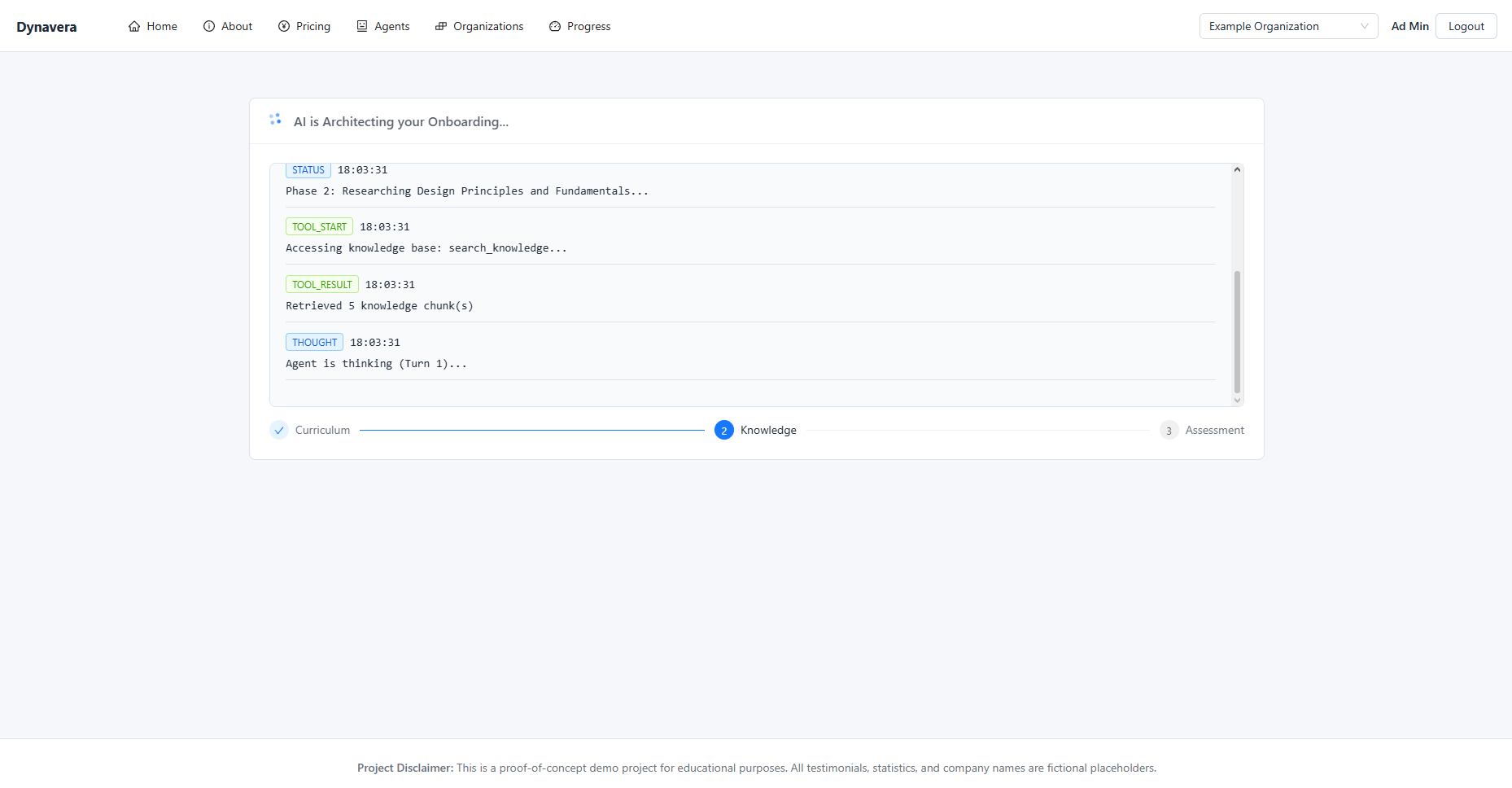Click the Organizations icon in navbar
The height and width of the screenshot is (788, 1512).
pos(441,26)
